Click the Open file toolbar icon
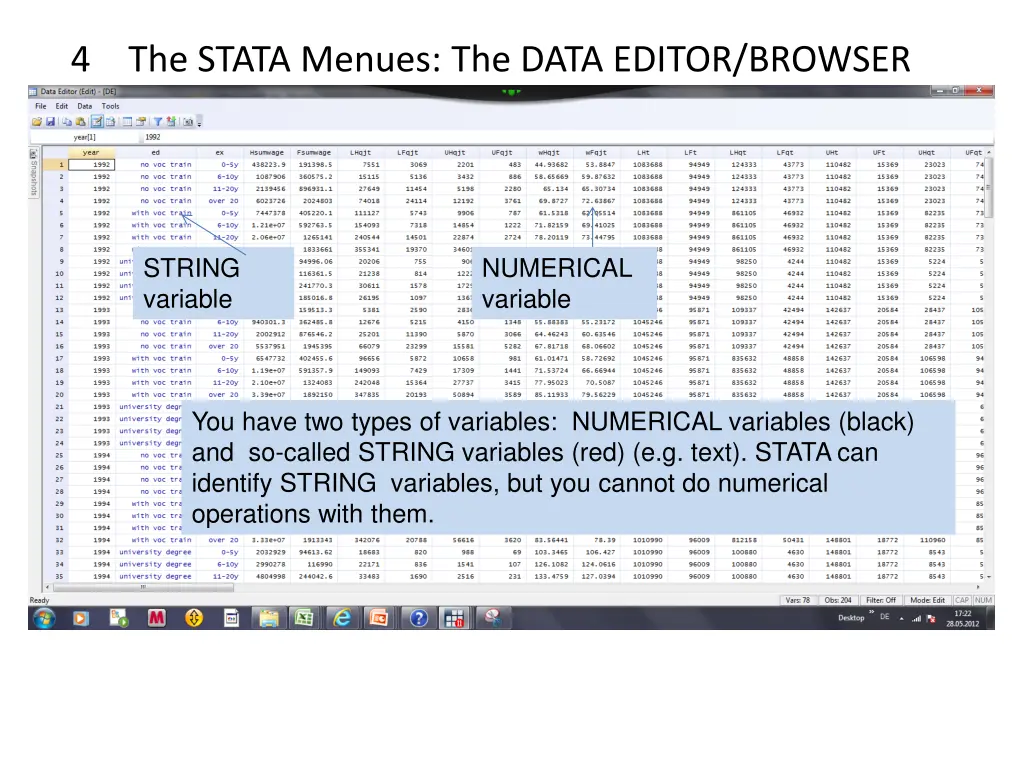The image size is (1024, 768). click(37, 121)
